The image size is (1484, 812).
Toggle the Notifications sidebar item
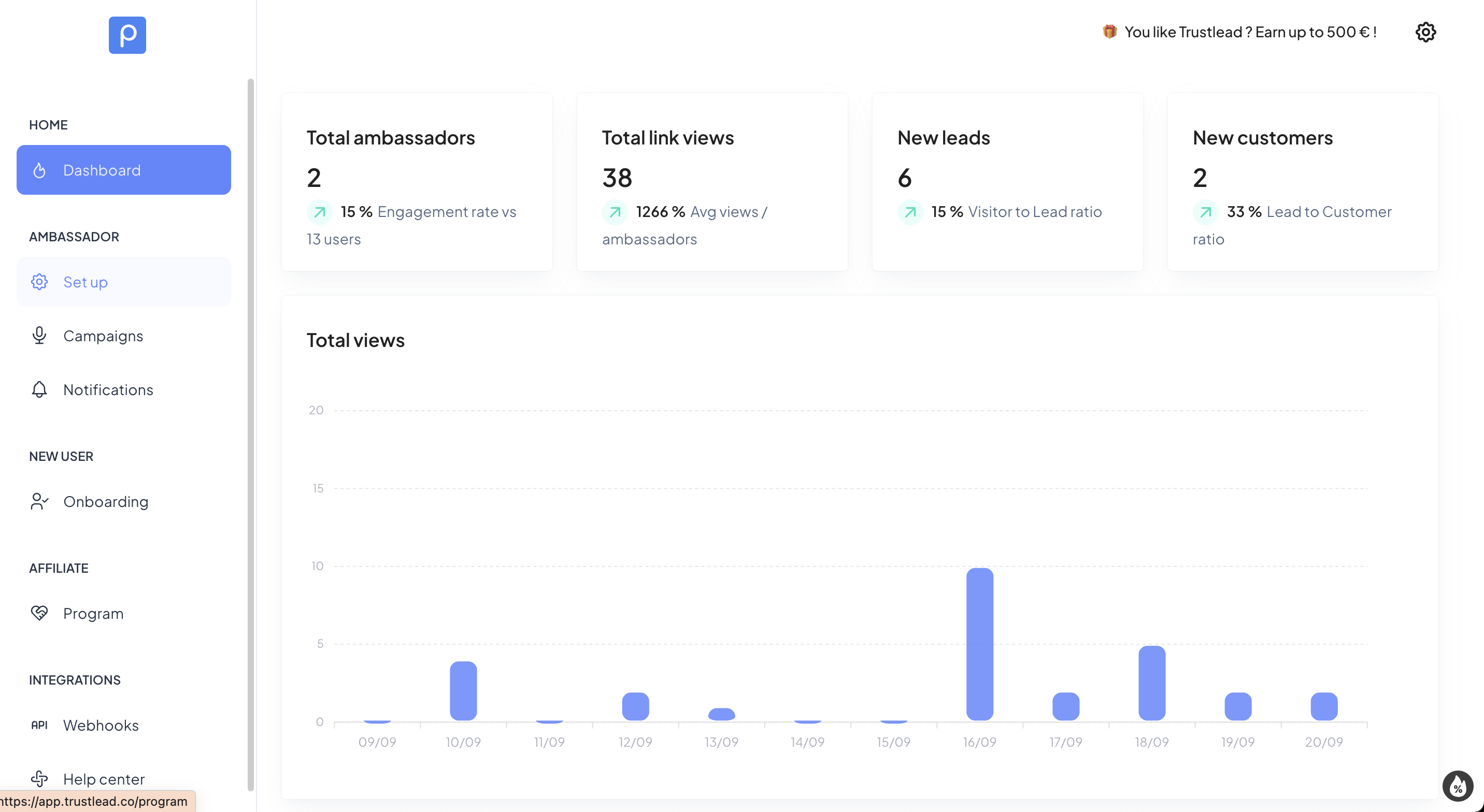pyautogui.click(x=108, y=390)
